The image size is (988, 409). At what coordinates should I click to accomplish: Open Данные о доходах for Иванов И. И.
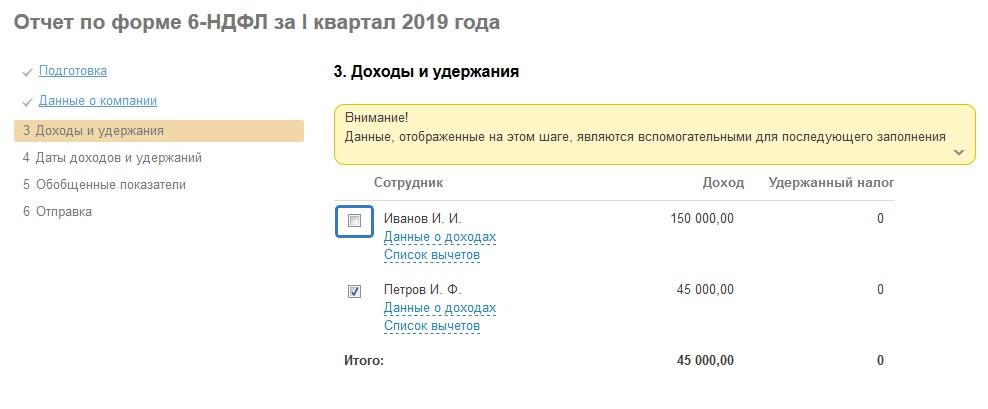click(x=440, y=238)
